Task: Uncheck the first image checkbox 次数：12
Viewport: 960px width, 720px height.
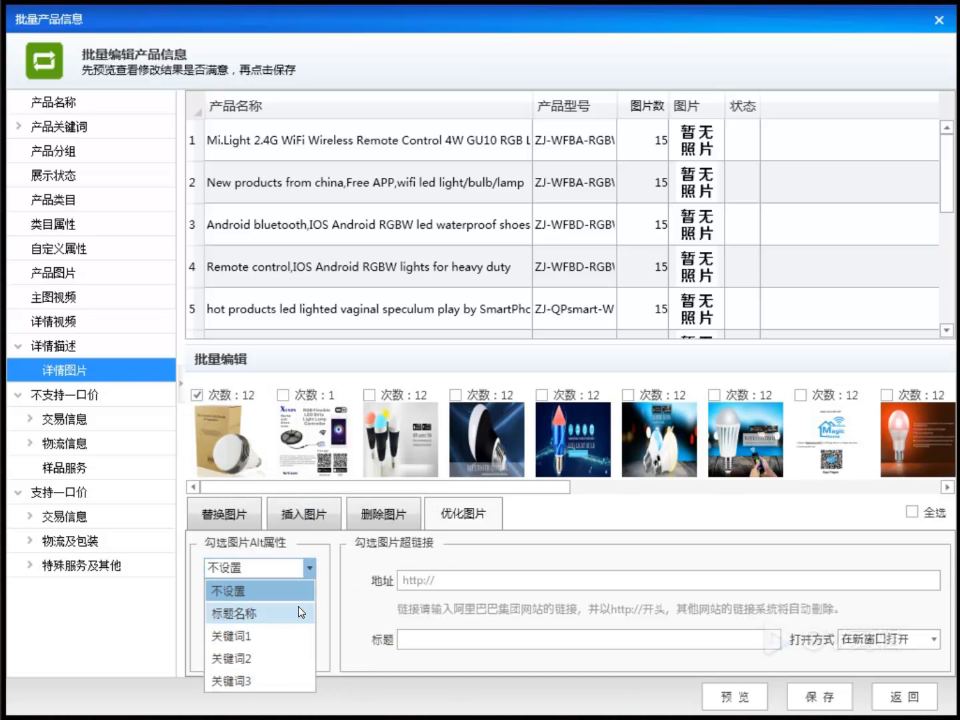Action: click(197, 395)
